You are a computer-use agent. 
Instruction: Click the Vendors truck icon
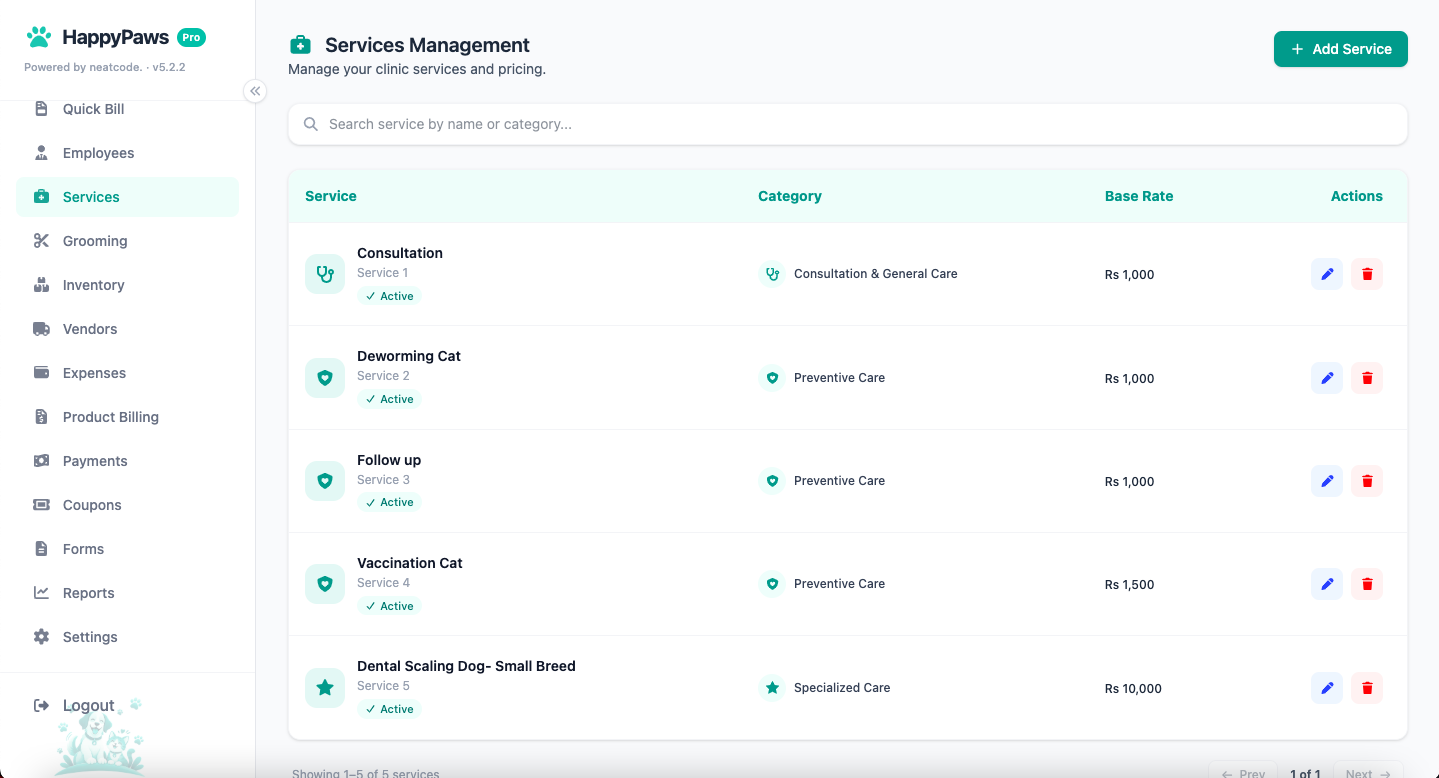41,328
